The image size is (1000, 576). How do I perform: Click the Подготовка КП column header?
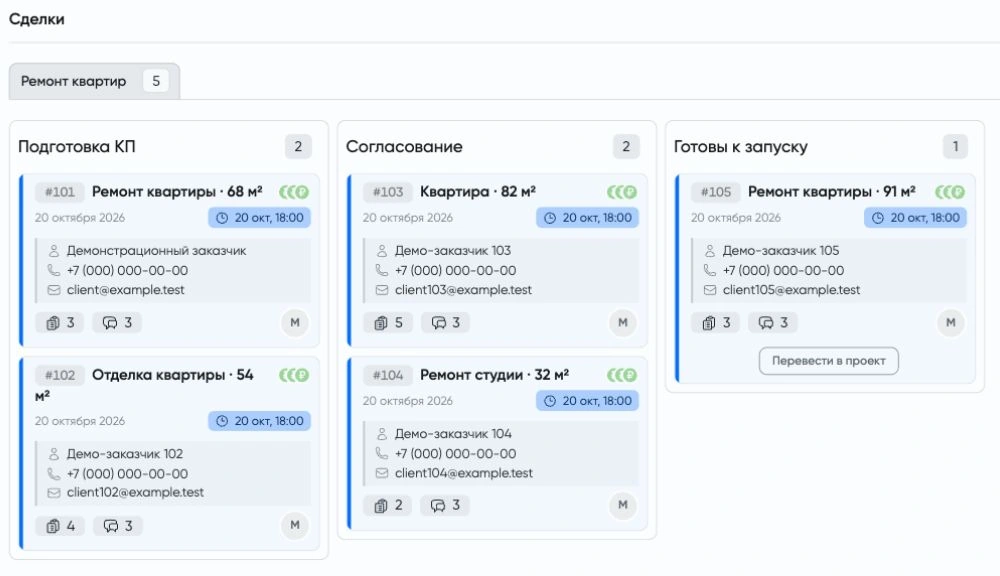tap(77, 147)
